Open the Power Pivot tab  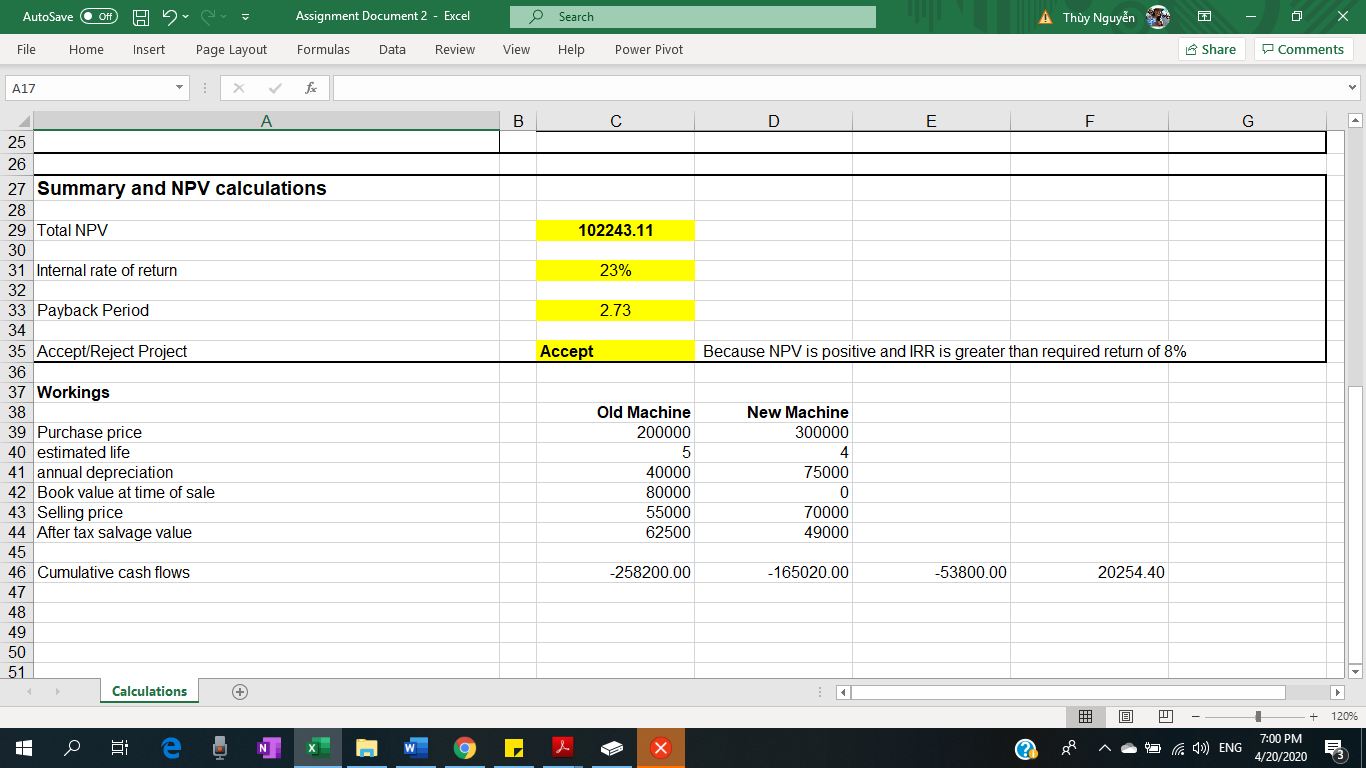[649, 49]
